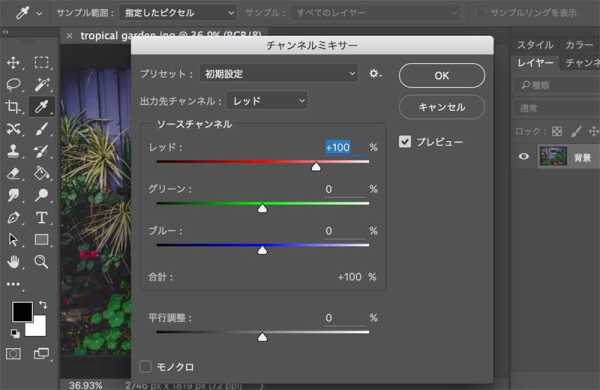
Task: Select the Rectangle shape tool
Action: pos(41,240)
